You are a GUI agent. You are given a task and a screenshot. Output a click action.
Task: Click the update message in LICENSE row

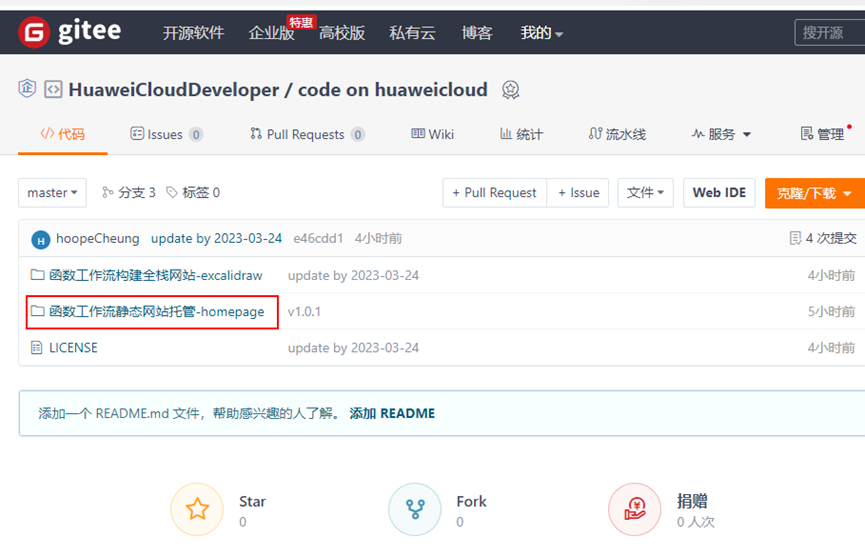[x=353, y=348]
